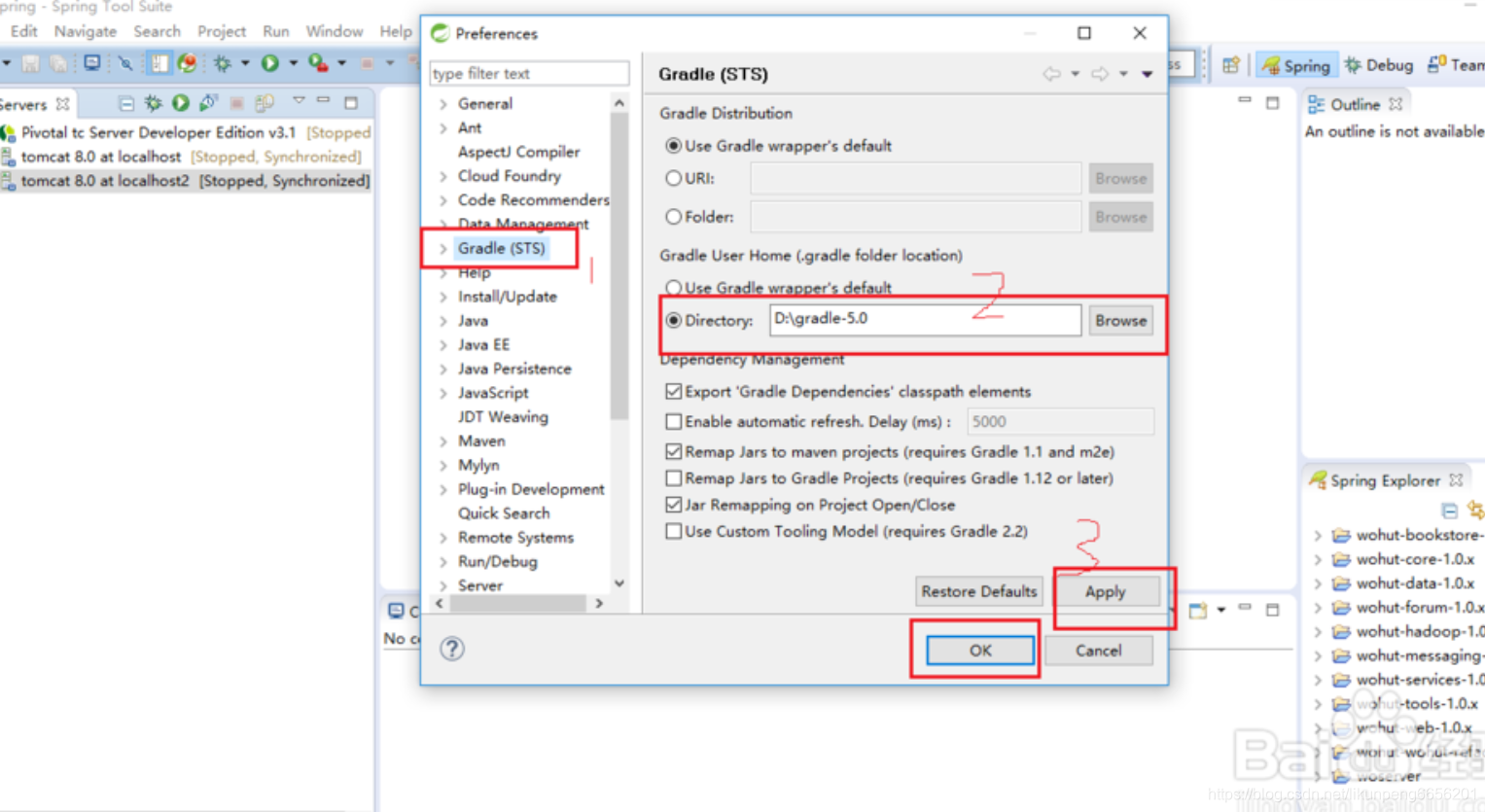Select Use Gradle wrapper's default distribution

[x=673, y=146]
